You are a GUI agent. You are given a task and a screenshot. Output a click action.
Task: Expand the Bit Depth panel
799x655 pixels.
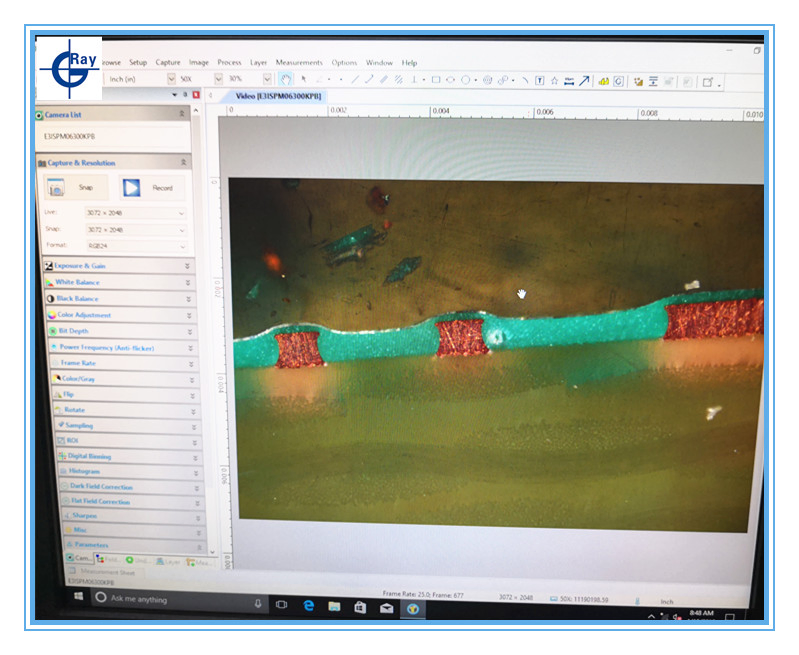click(x=122, y=331)
